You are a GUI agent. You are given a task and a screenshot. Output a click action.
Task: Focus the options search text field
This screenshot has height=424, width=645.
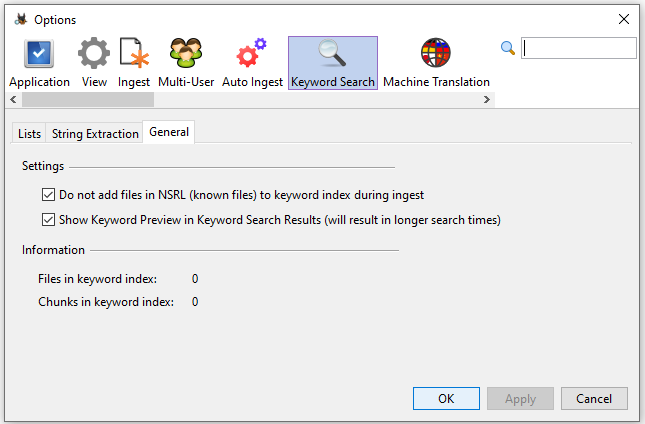(x=579, y=48)
